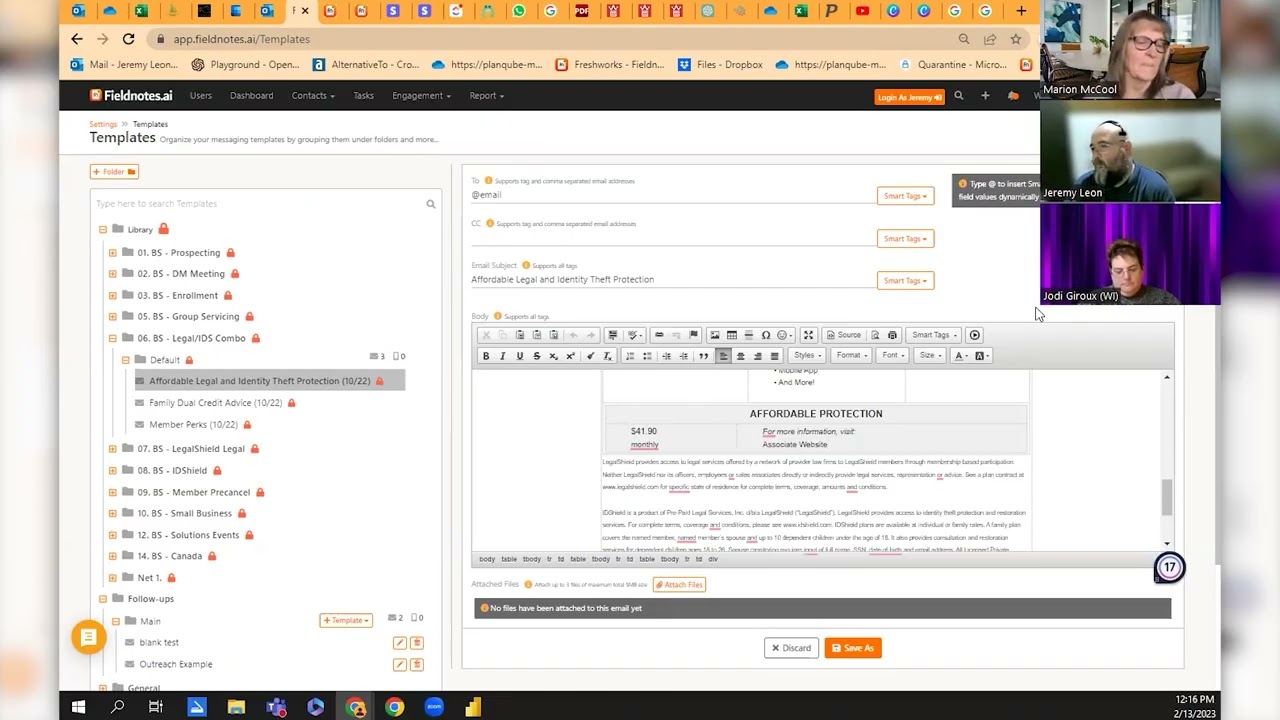Insert an anchor flag
This screenshot has height=720, width=1280.
[693, 335]
